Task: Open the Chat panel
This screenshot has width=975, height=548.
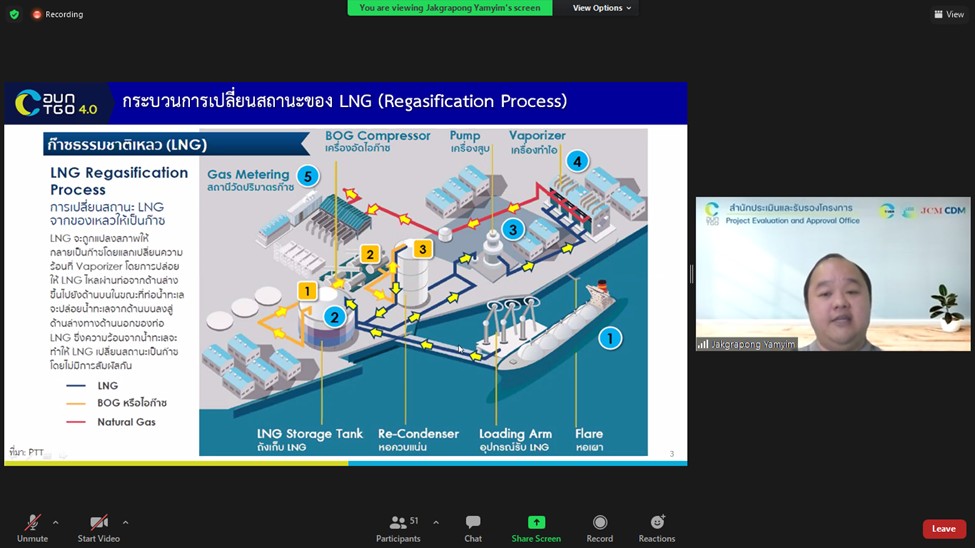Action: [473, 528]
